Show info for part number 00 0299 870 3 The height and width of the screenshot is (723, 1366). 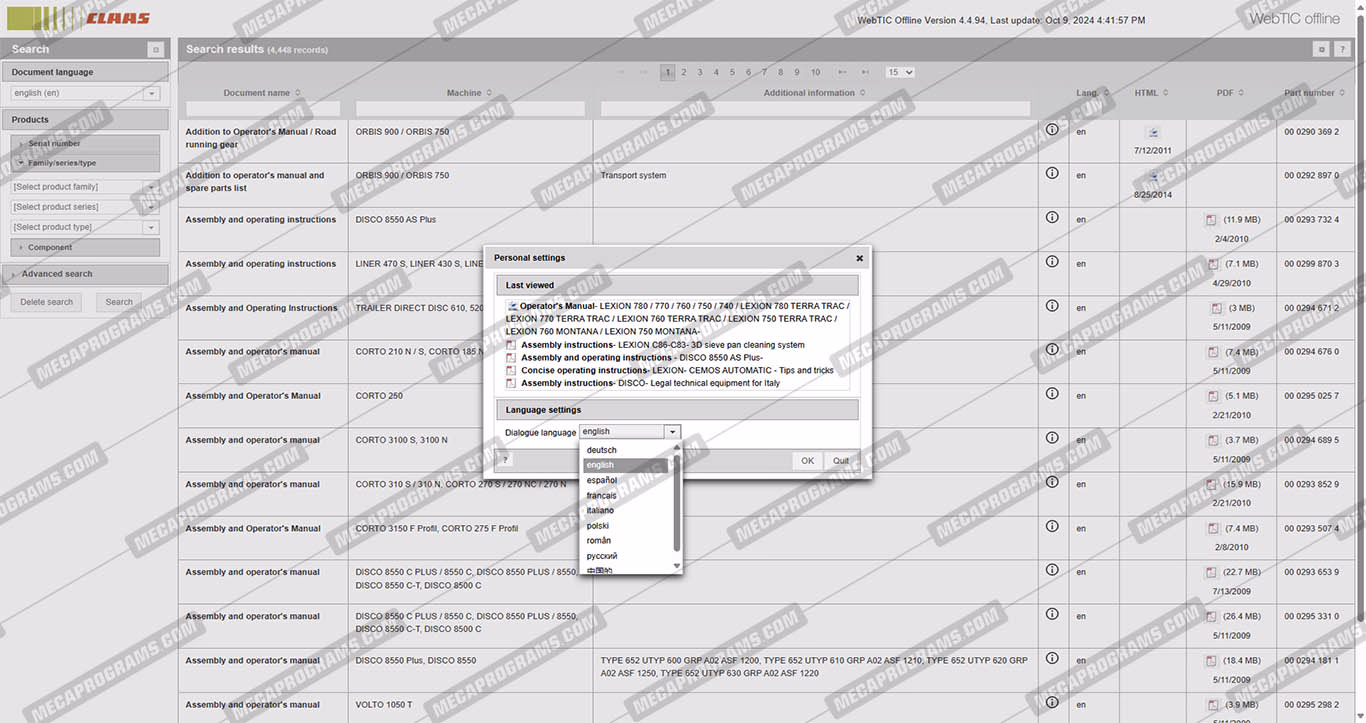point(1052,261)
